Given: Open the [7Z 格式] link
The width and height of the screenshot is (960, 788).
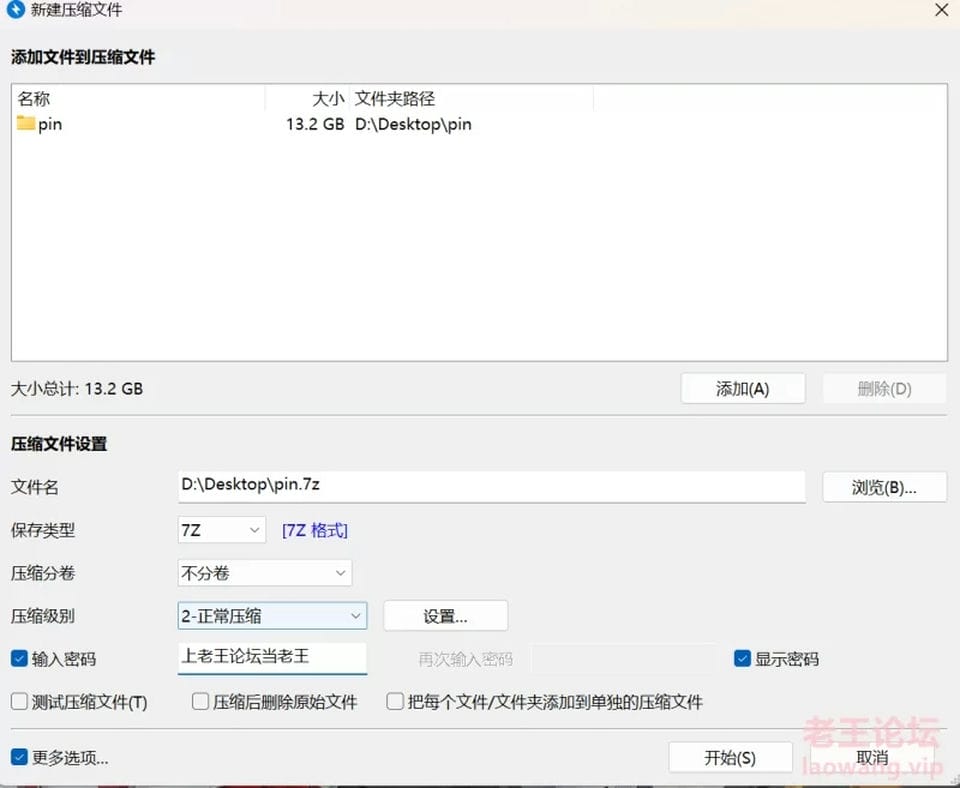Looking at the screenshot, I should pyautogui.click(x=315, y=530).
